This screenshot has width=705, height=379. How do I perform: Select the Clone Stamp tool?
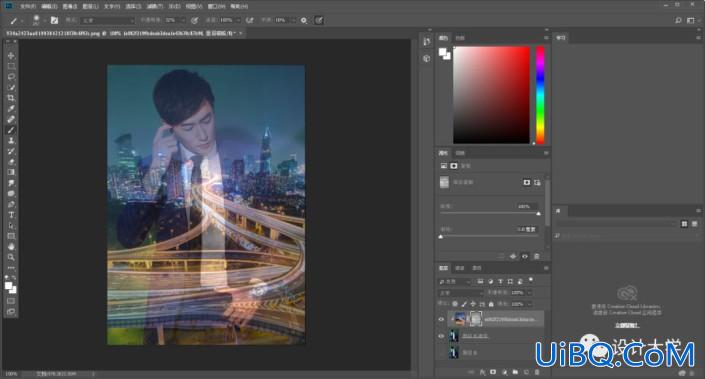pos(11,140)
